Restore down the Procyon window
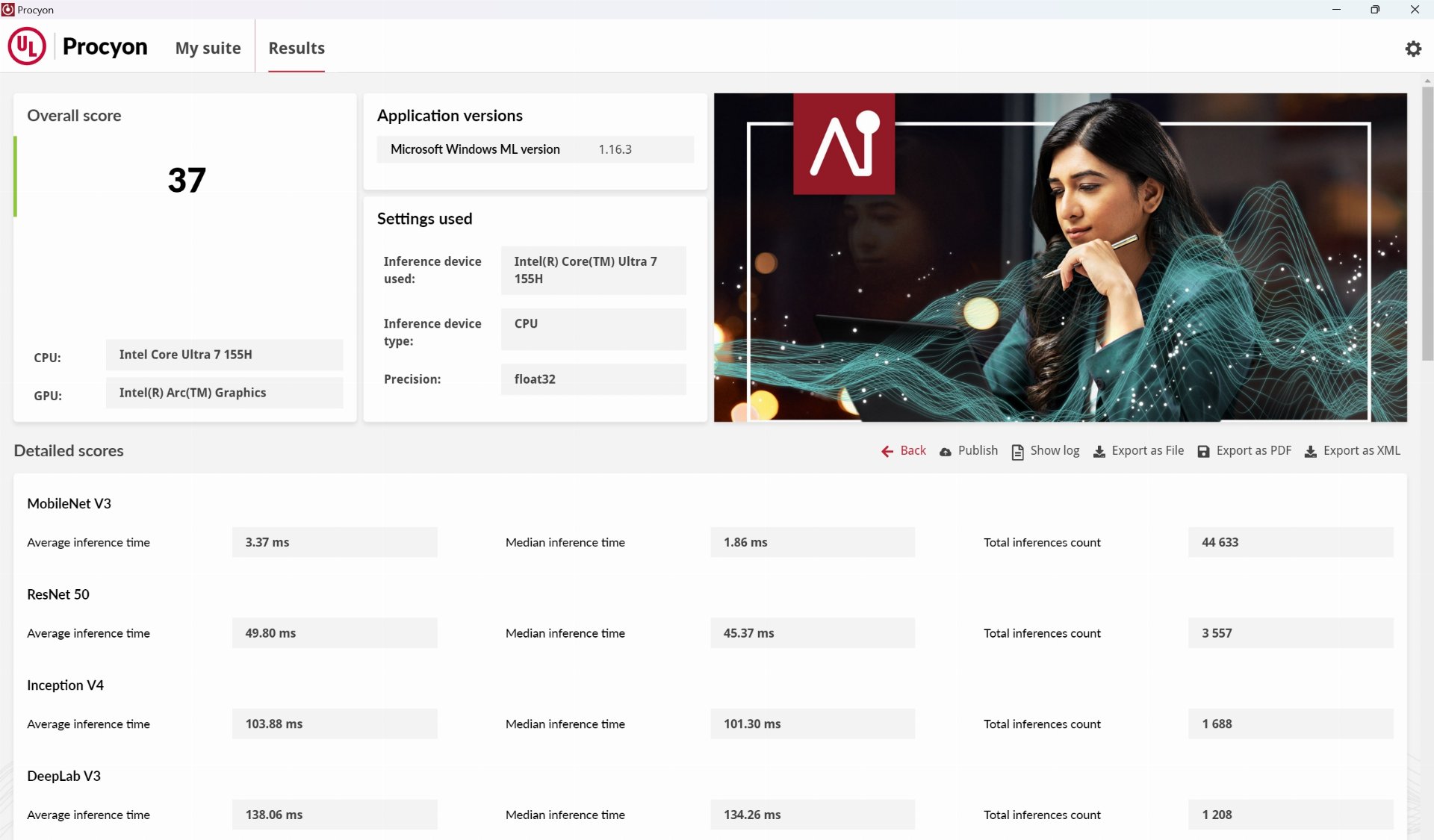The image size is (1434, 840). point(1375,10)
